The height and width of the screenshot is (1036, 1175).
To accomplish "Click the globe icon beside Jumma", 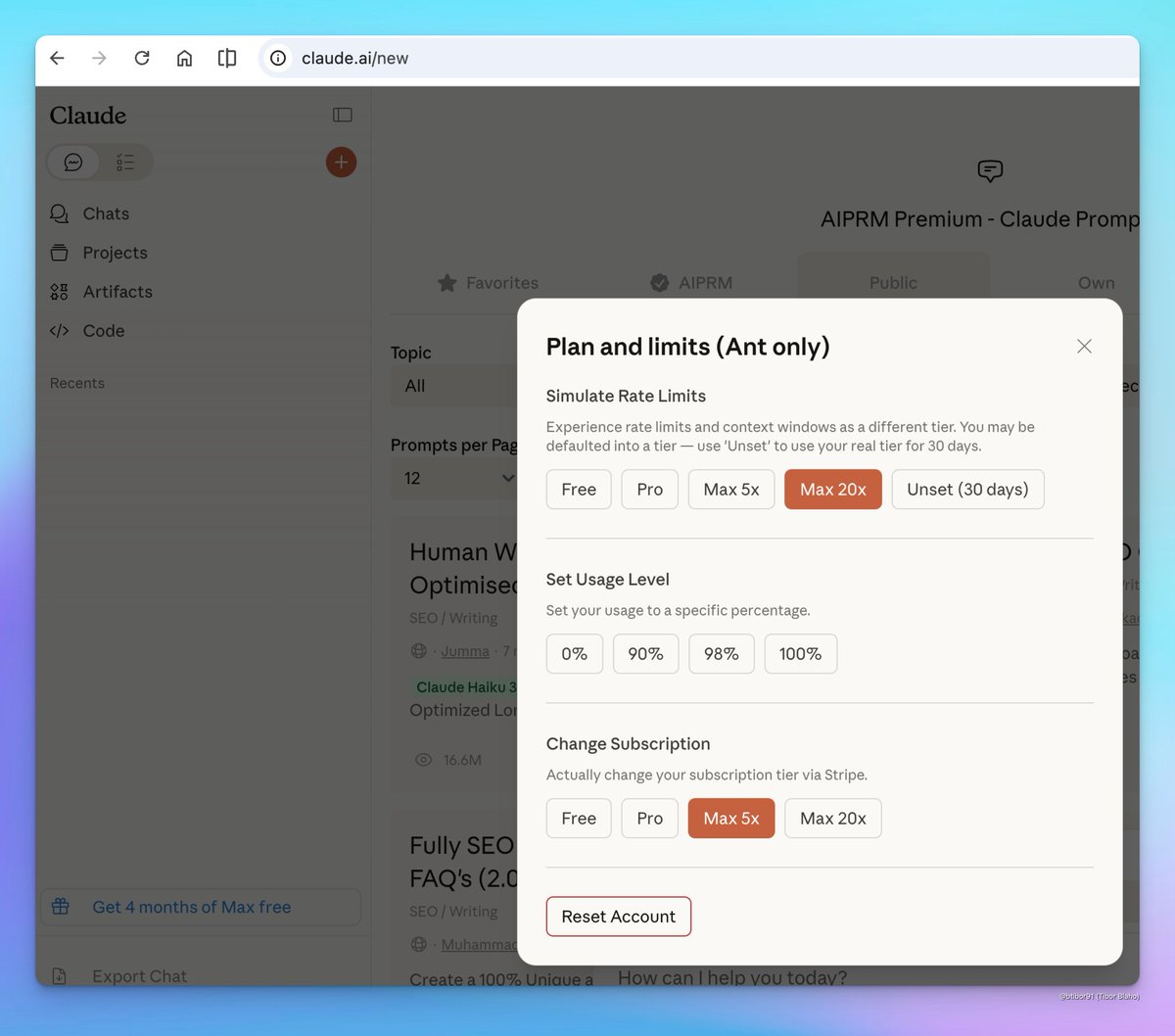I will coord(419,651).
